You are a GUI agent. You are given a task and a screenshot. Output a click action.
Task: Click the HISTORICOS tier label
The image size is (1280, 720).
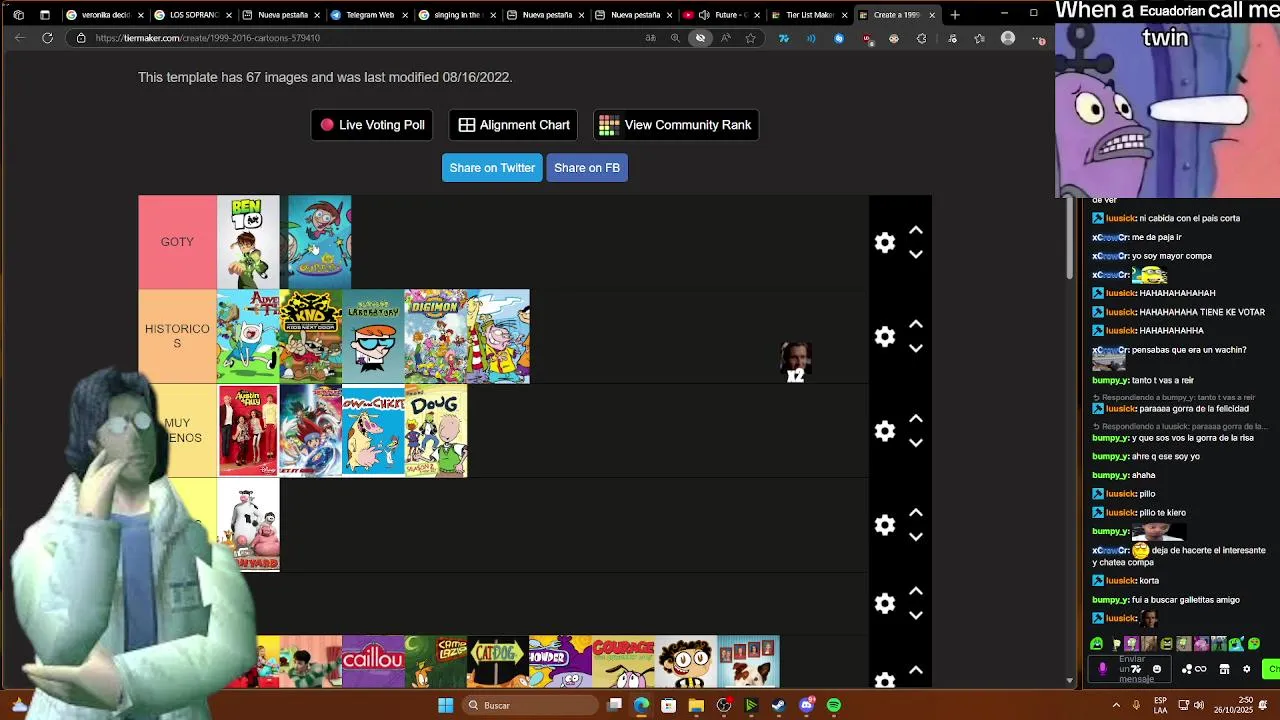[x=177, y=336]
